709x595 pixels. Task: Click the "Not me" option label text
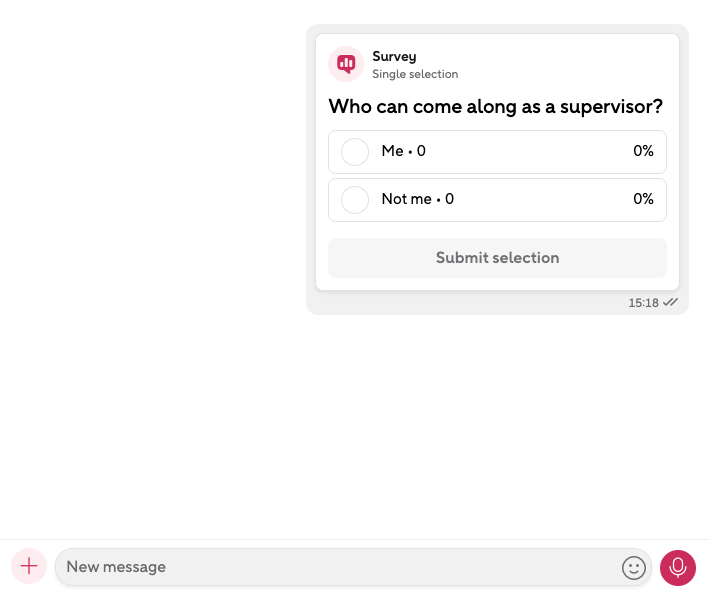[x=406, y=200]
